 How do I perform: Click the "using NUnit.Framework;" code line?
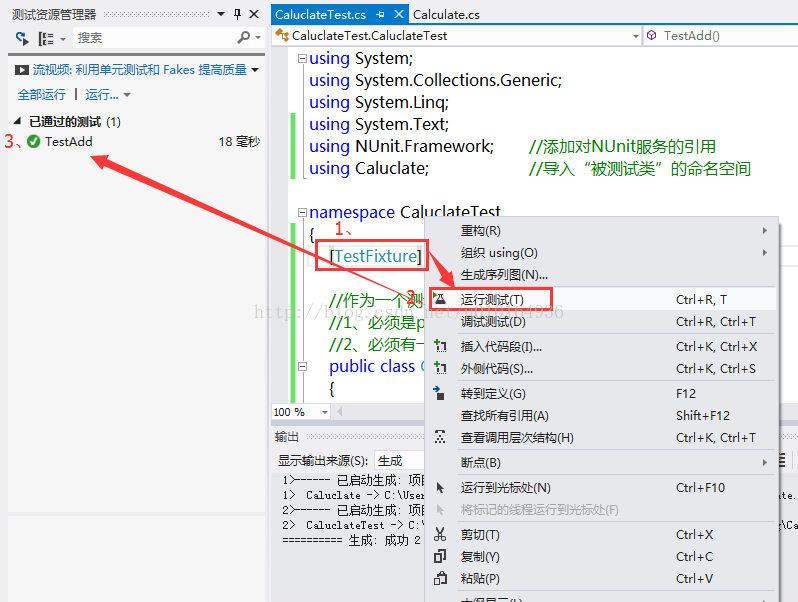(x=402, y=147)
